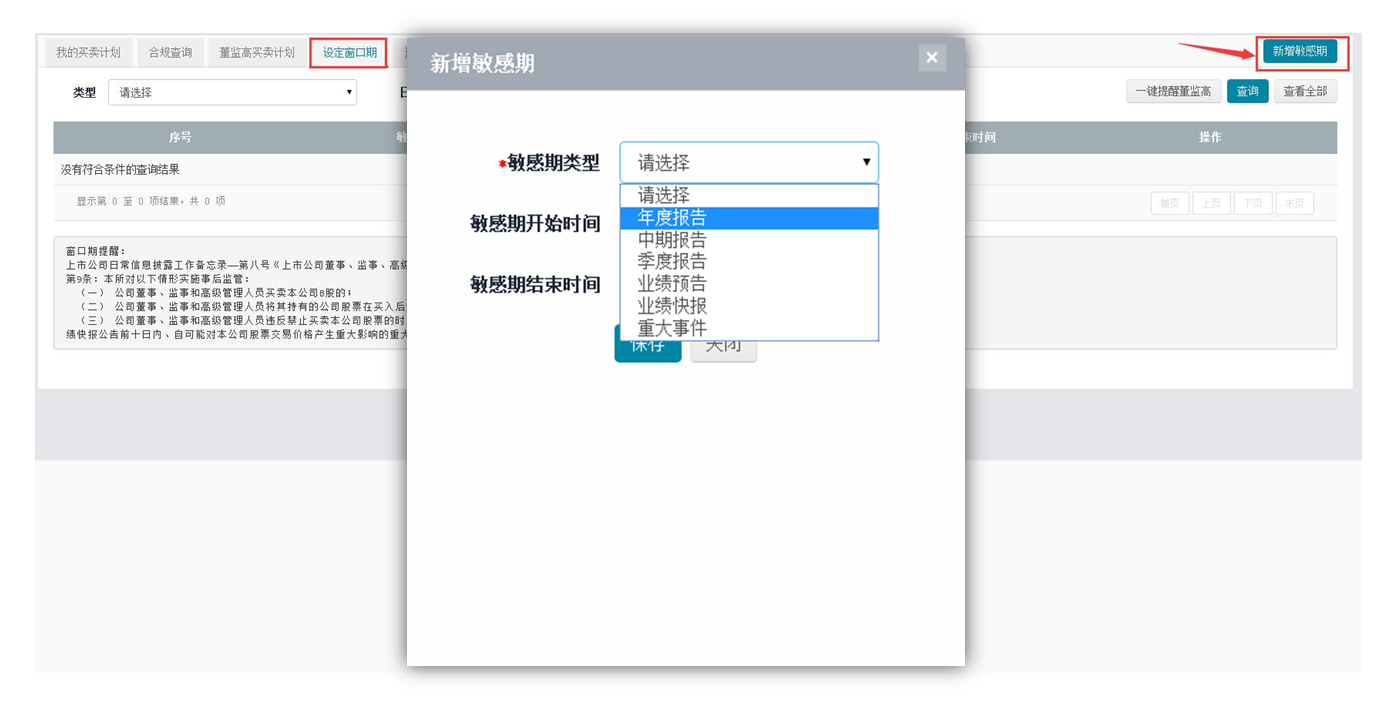Go to 董监高买卖计划 tab

pyautogui.click(x=257, y=53)
